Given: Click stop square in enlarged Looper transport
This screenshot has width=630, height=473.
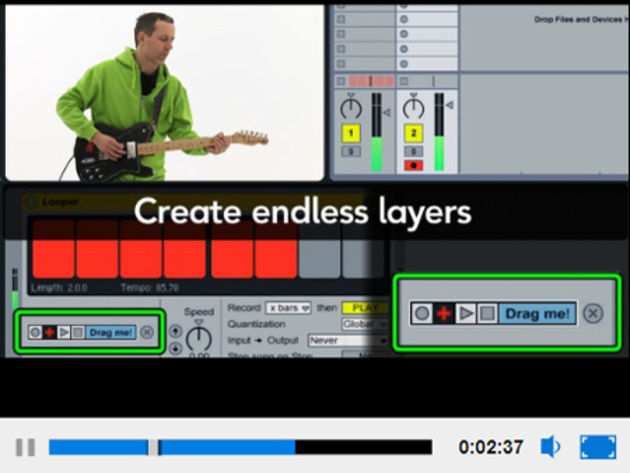Looking at the screenshot, I should click(x=487, y=313).
